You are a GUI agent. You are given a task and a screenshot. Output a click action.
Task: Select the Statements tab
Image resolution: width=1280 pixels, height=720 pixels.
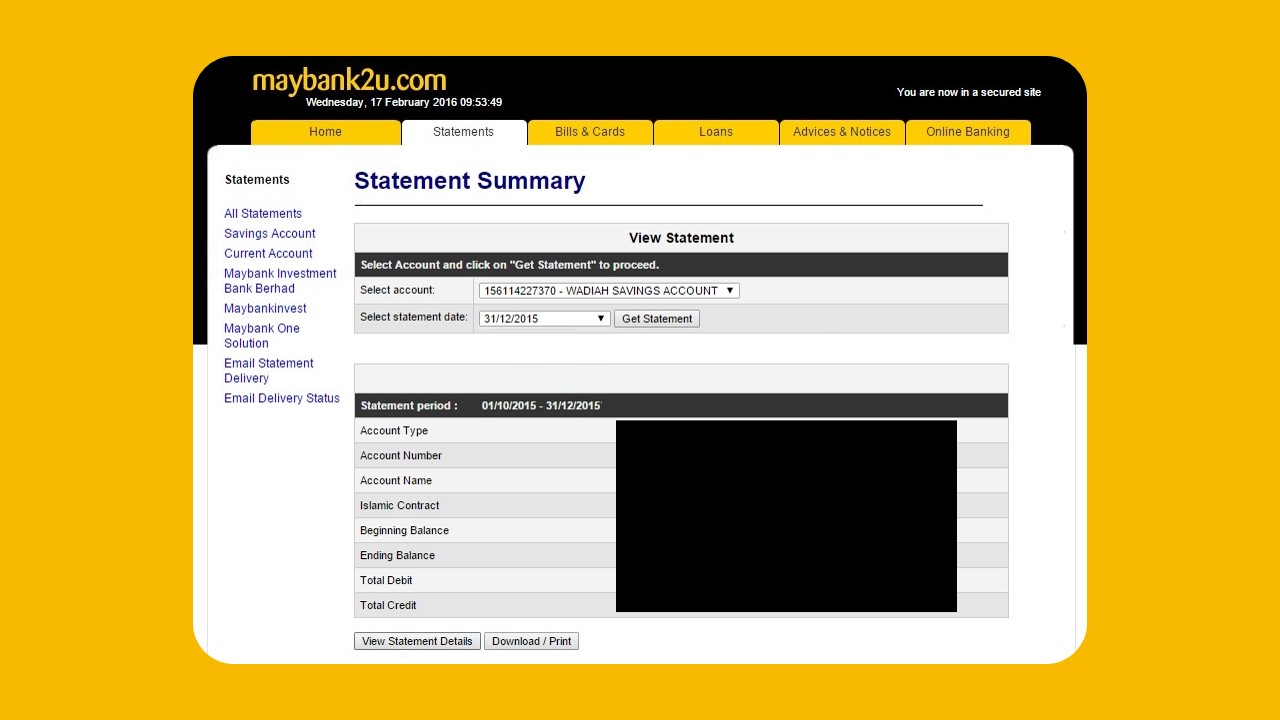(463, 132)
